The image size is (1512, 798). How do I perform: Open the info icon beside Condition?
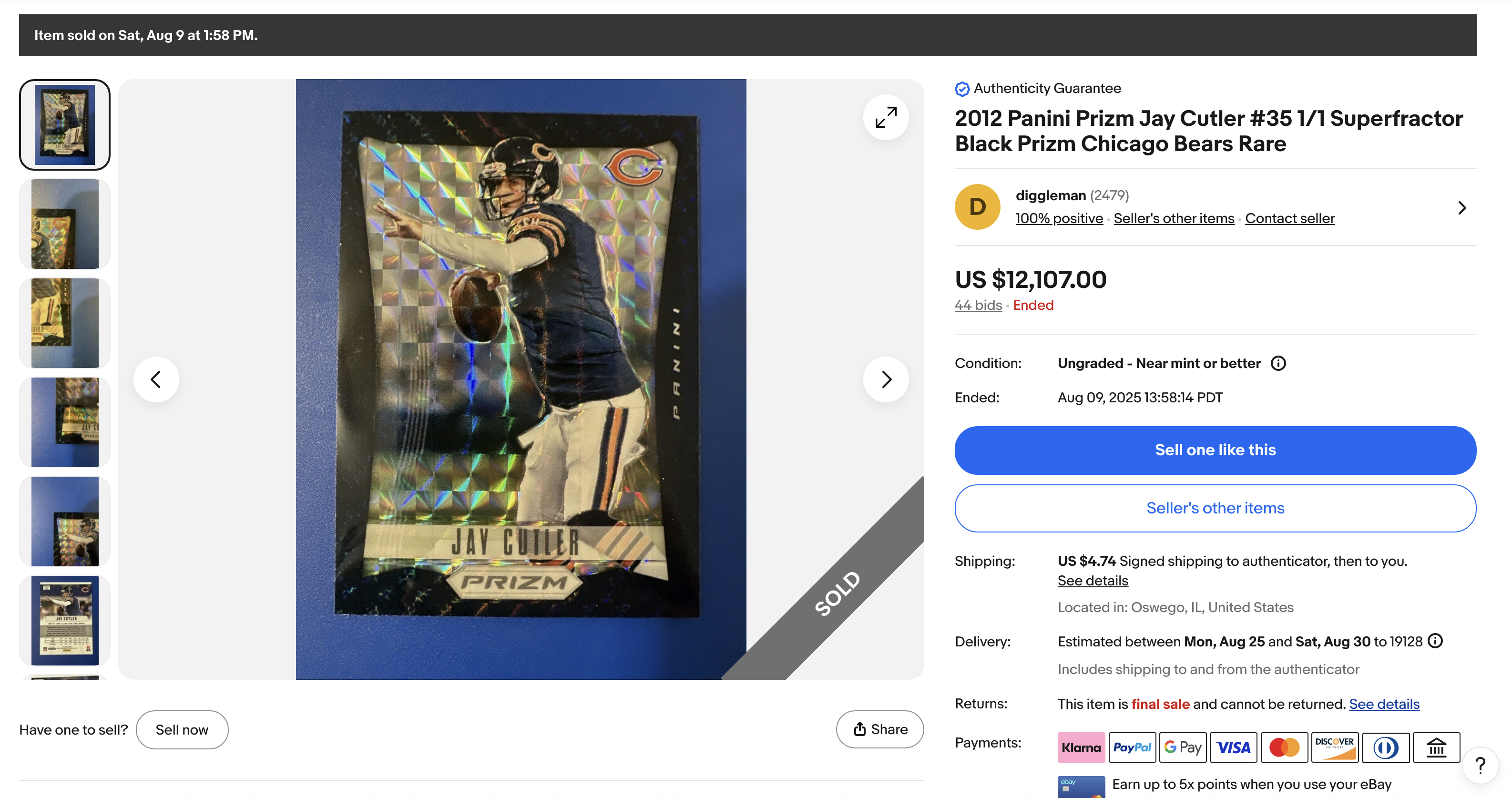(x=1278, y=363)
